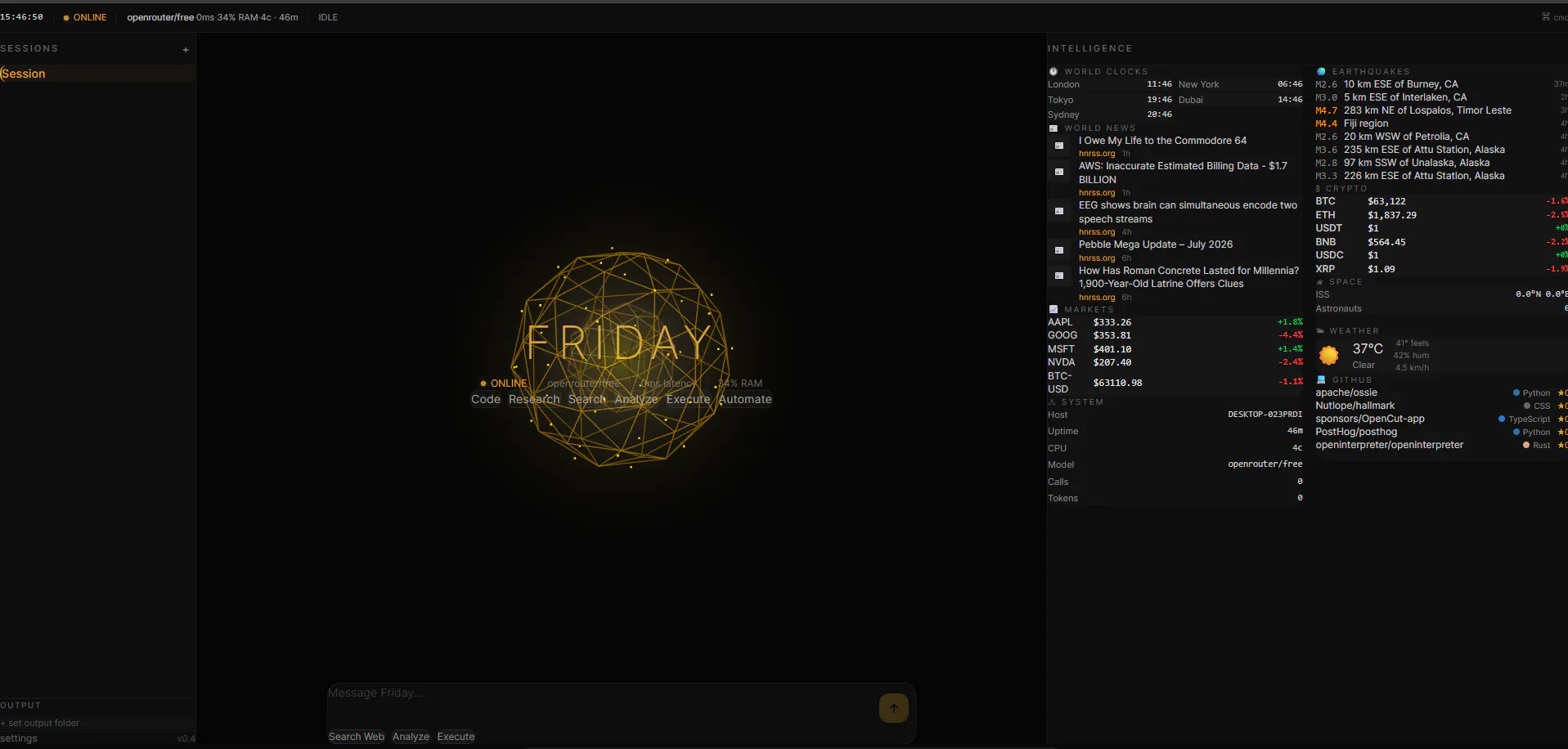The width and height of the screenshot is (1568, 749).
Task: Click the Commodore 64 article thumbnail icon
Action: point(1059,146)
